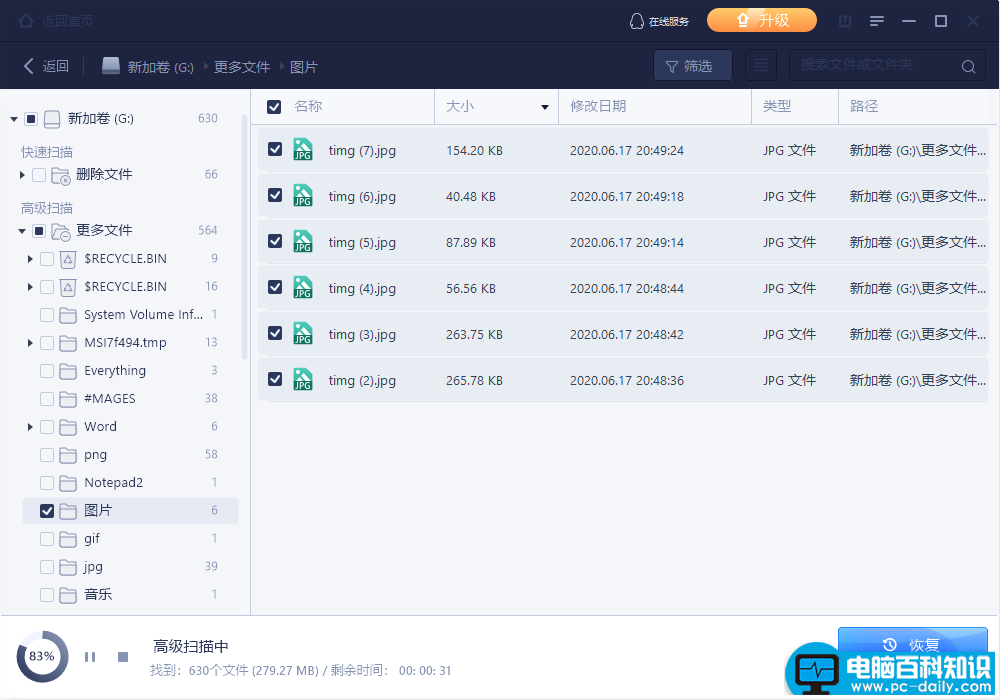Expand the $RECYCLE.BIN with 16 items
This screenshot has height=700, width=1000.
tap(30, 287)
